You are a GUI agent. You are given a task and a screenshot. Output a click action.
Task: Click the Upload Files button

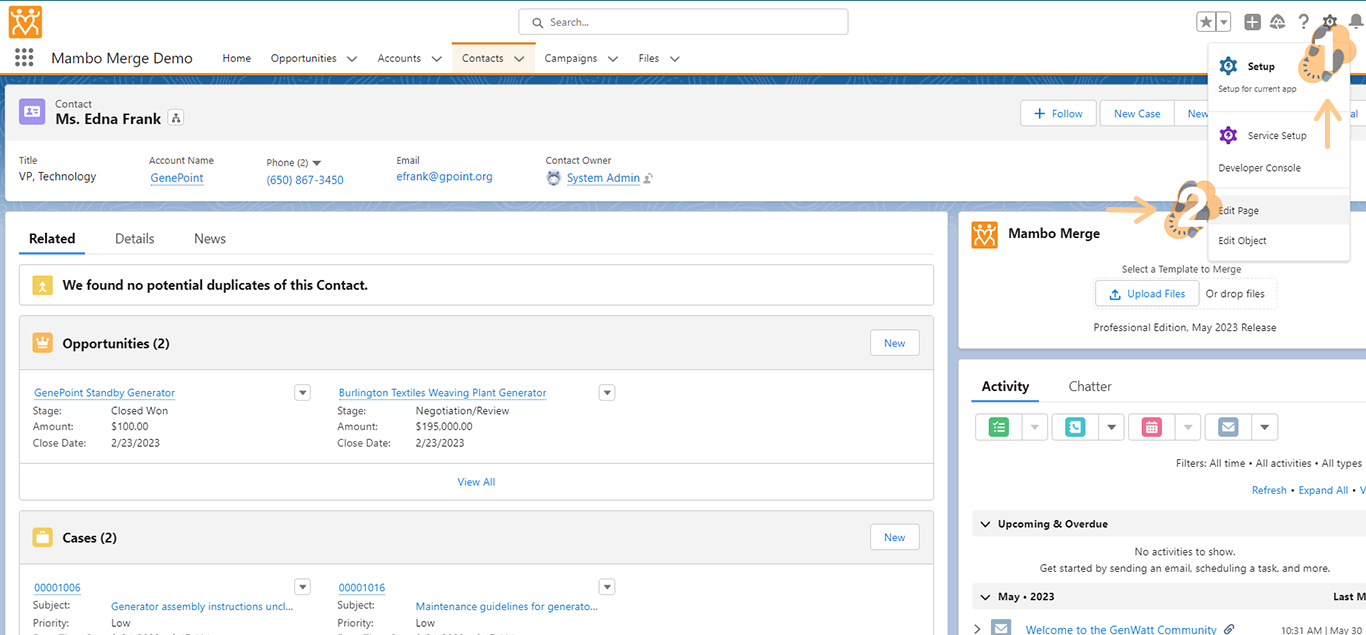tap(1146, 294)
